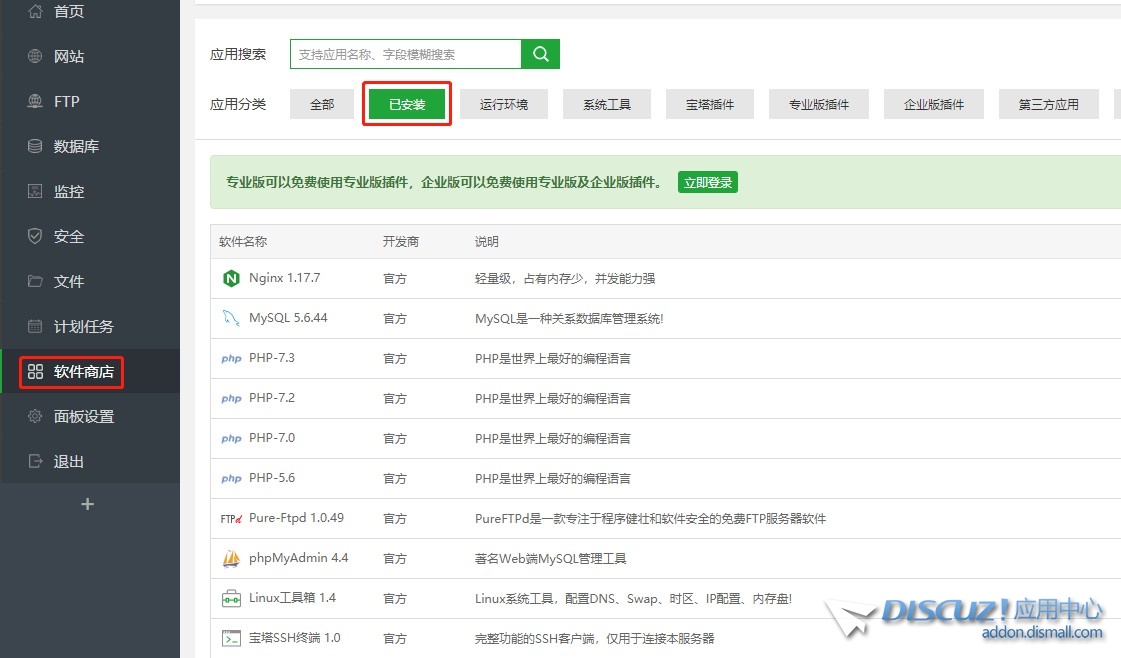Click the MySQL dolphin icon
Image resolution: width=1121 pixels, height=658 pixels.
pyautogui.click(x=231, y=318)
